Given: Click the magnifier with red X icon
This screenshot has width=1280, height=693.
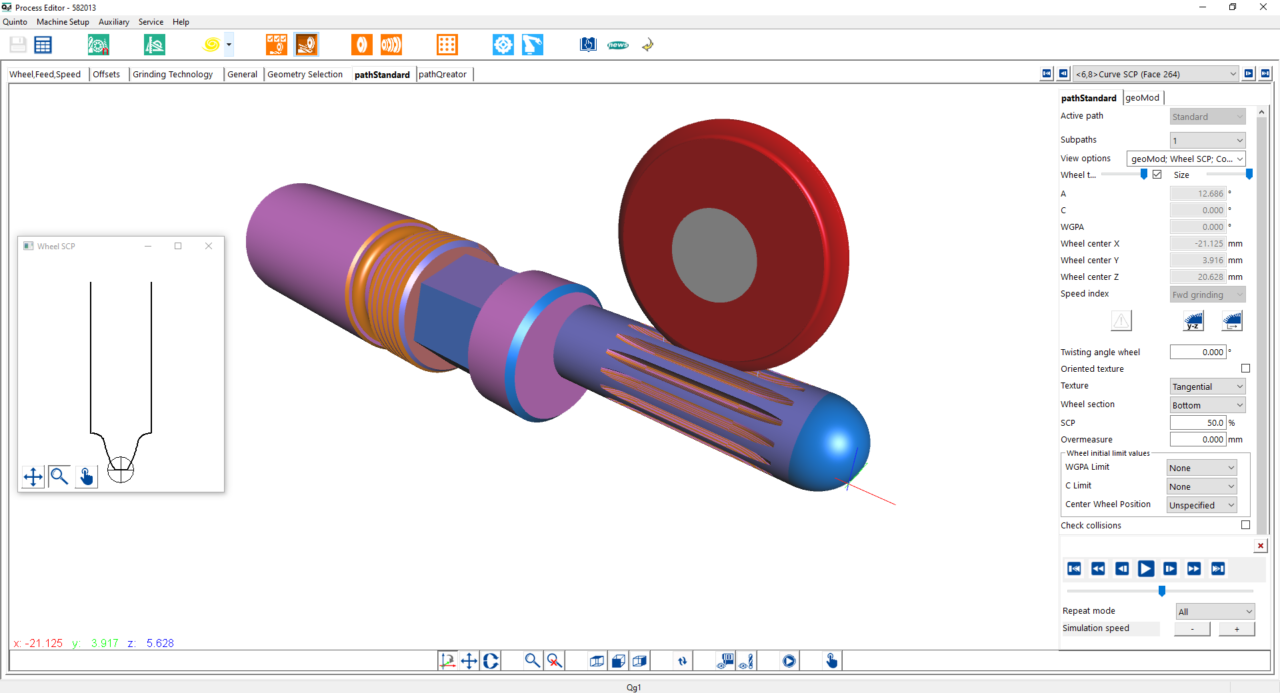Looking at the screenshot, I should [x=554, y=660].
